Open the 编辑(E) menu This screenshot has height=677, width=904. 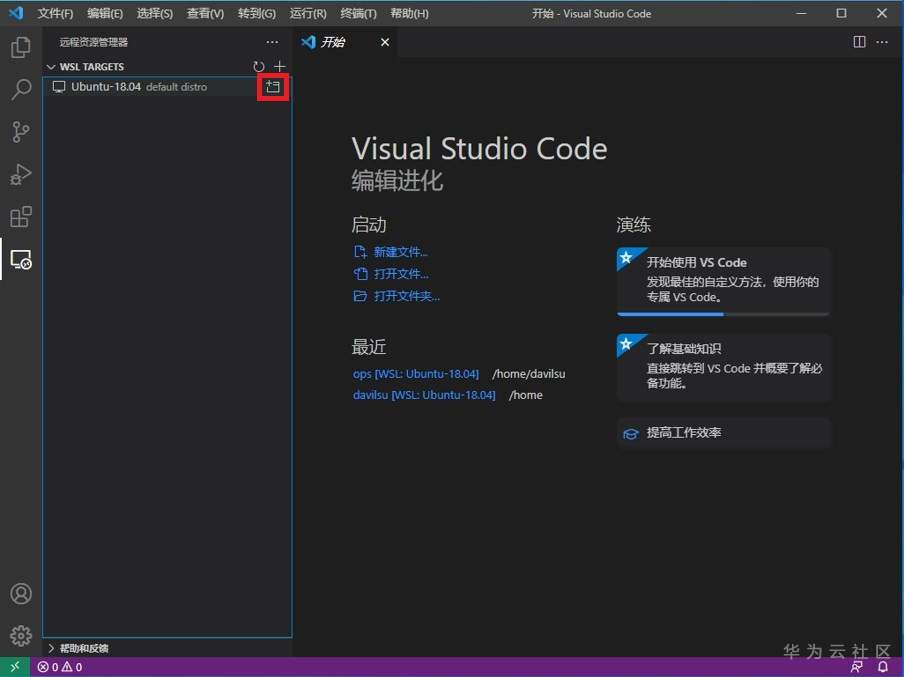(x=105, y=13)
